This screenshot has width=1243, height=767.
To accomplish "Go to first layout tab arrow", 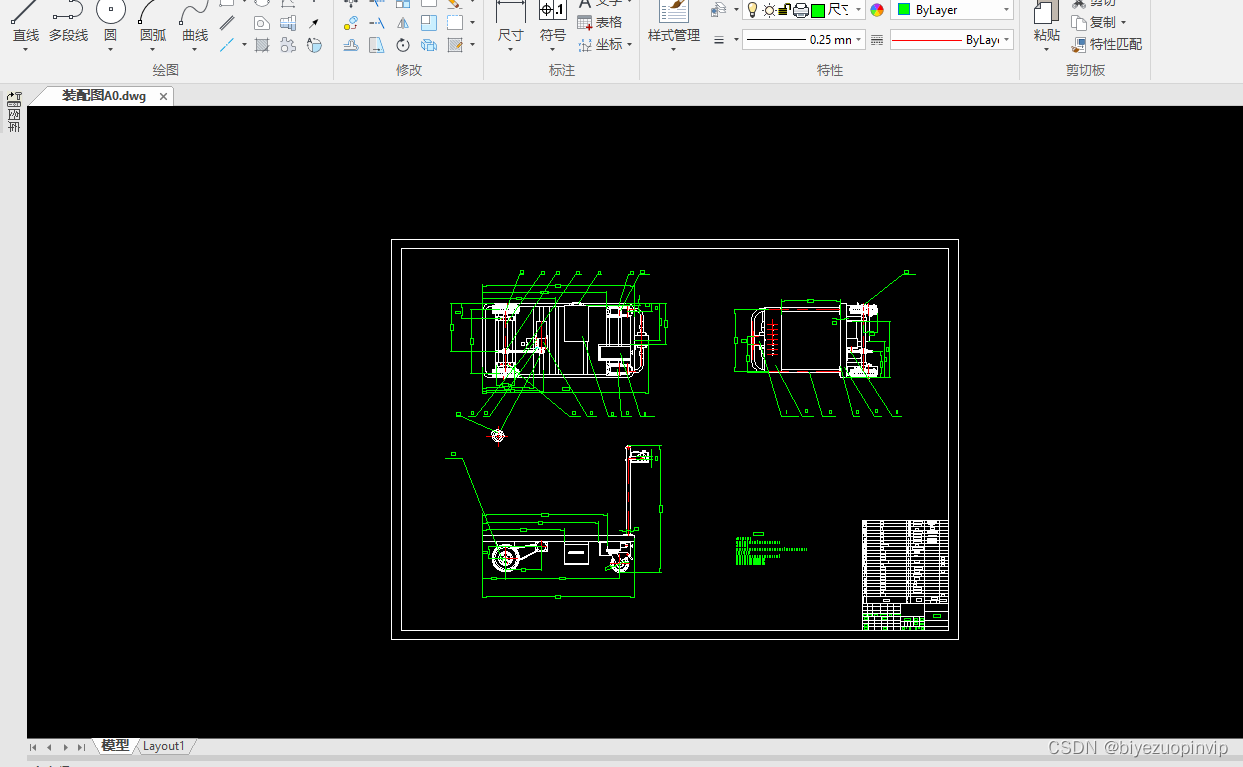I will [33, 747].
